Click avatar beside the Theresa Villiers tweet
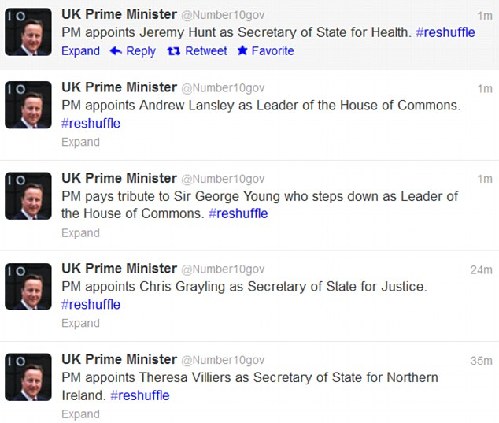This screenshot has height=423, width=499. point(28,377)
